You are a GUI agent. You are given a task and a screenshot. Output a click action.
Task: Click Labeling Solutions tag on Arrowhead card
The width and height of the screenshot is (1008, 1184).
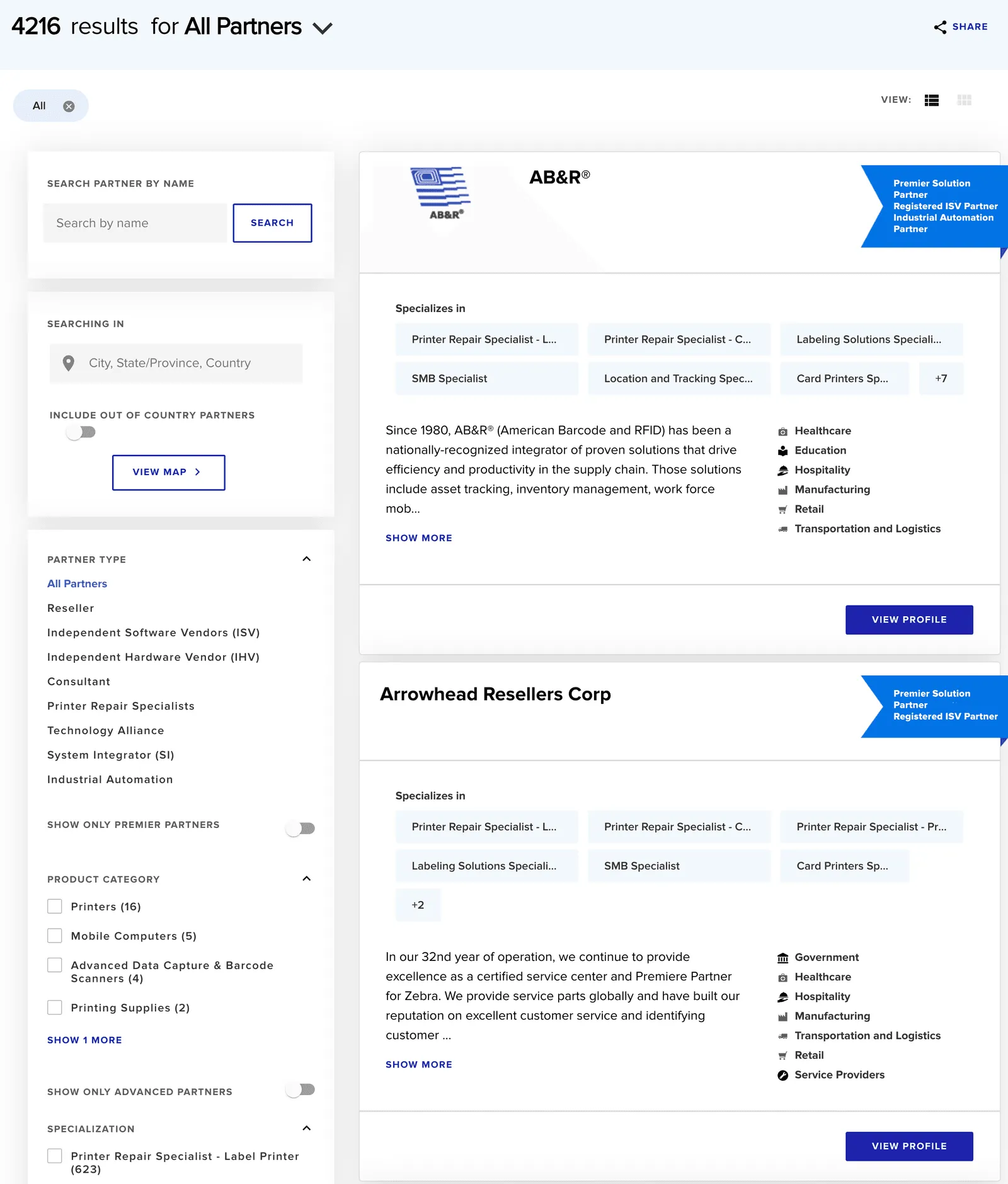click(487, 866)
